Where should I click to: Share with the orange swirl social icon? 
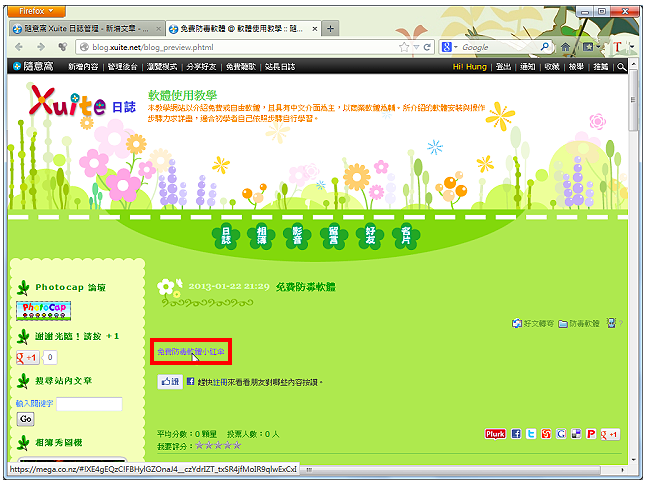pyautogui.click(x=546, y=434)
